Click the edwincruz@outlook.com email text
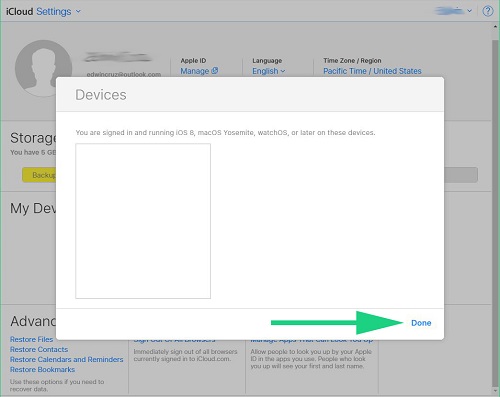The width and height of the screenshot is (500, 397). (124, 74)
